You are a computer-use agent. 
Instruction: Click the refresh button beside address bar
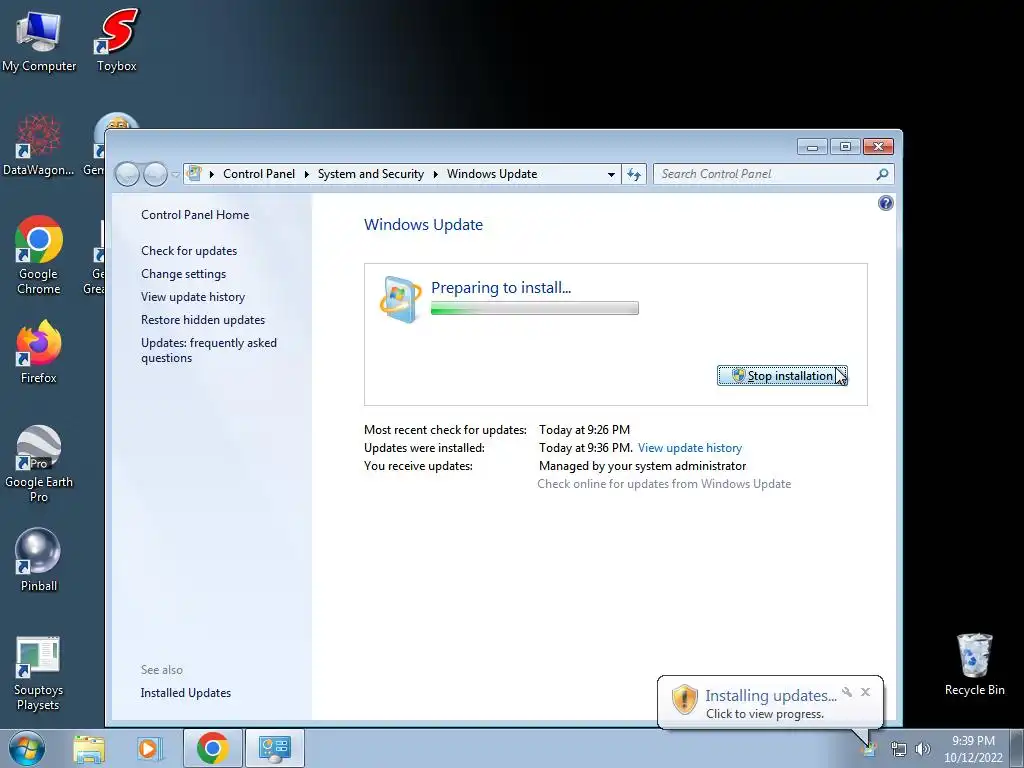[x=633, y=174]
